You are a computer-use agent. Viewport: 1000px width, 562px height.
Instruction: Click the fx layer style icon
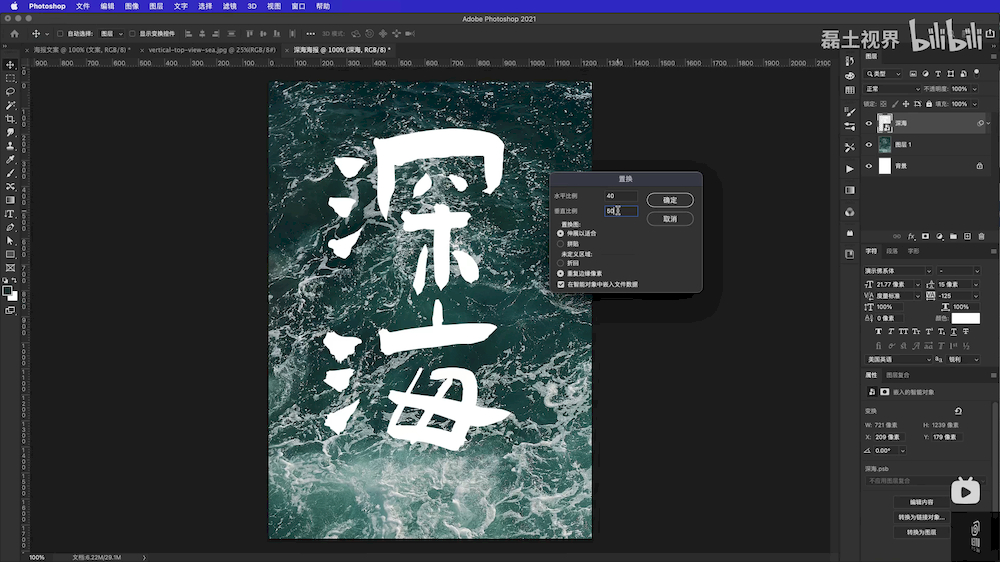[911, 236]
